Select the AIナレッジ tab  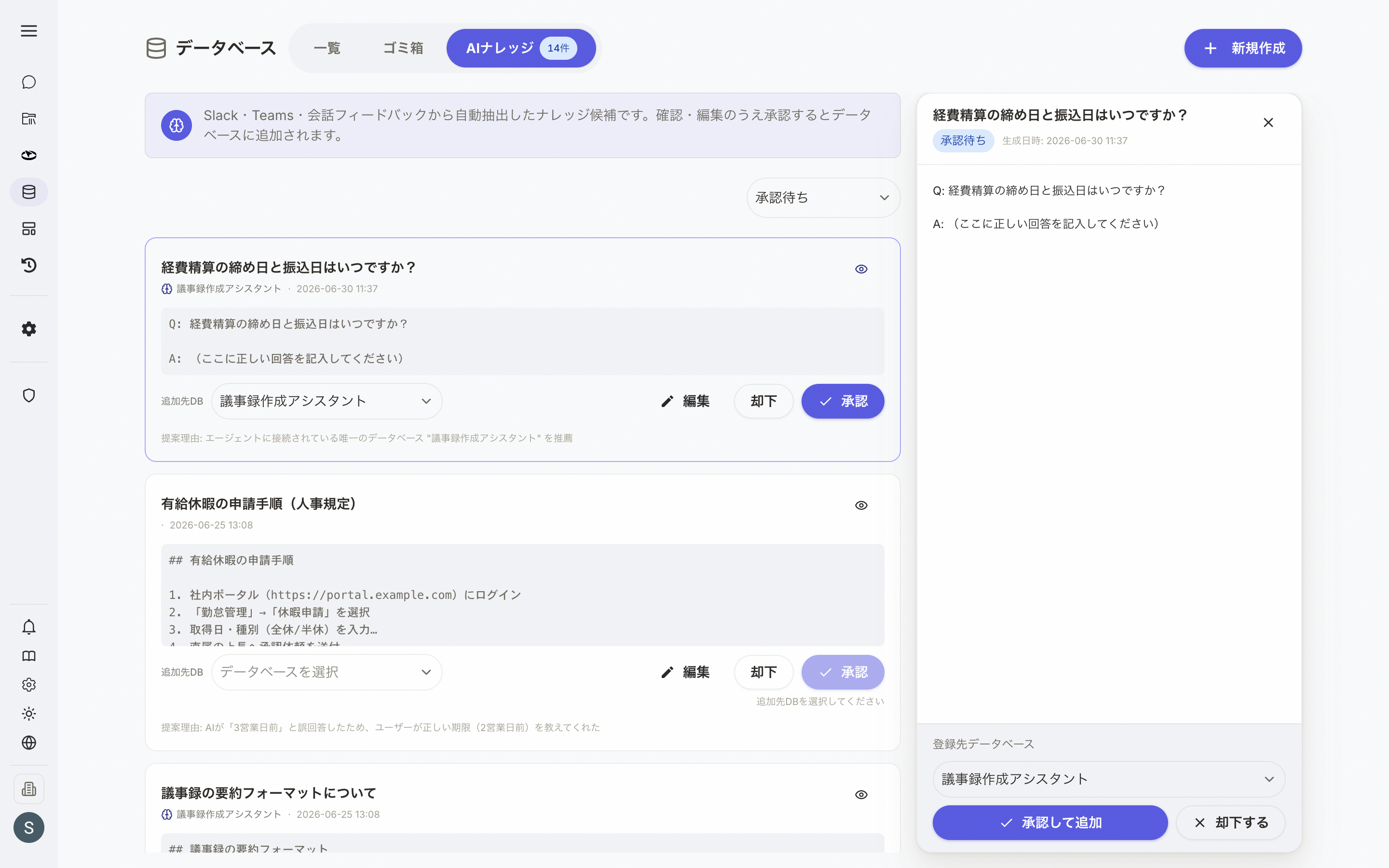pyautogui.click(x=521, y=48)
